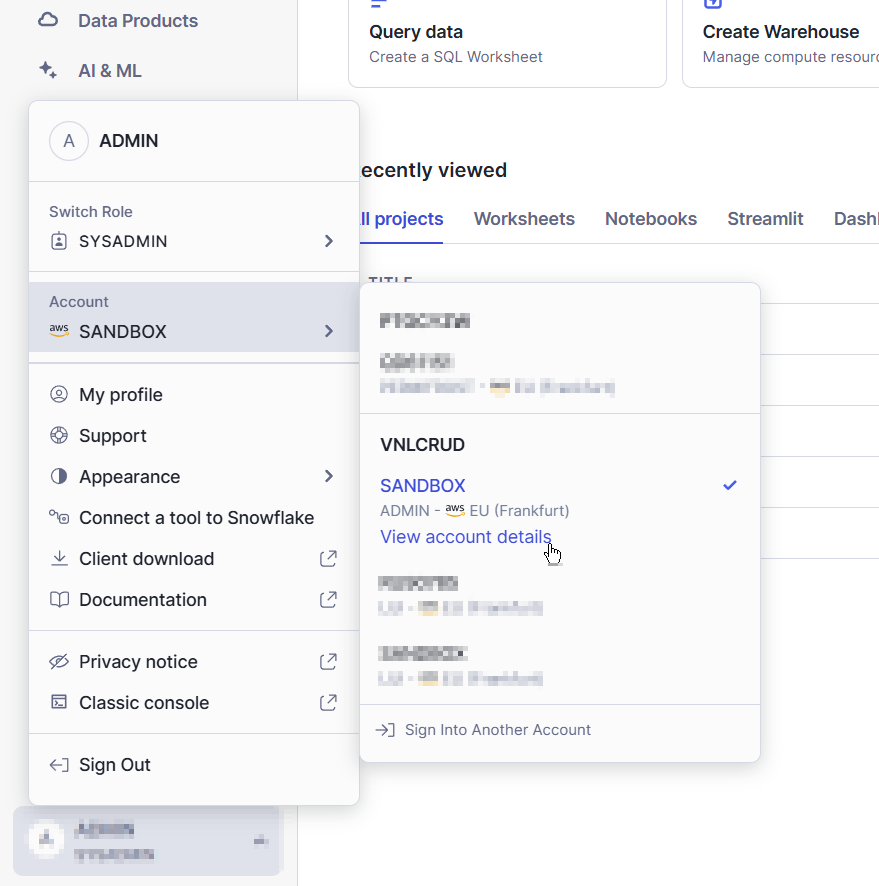Click the Support lifebuoy icon
879x886 pixels.
click(x=59, y=435)
